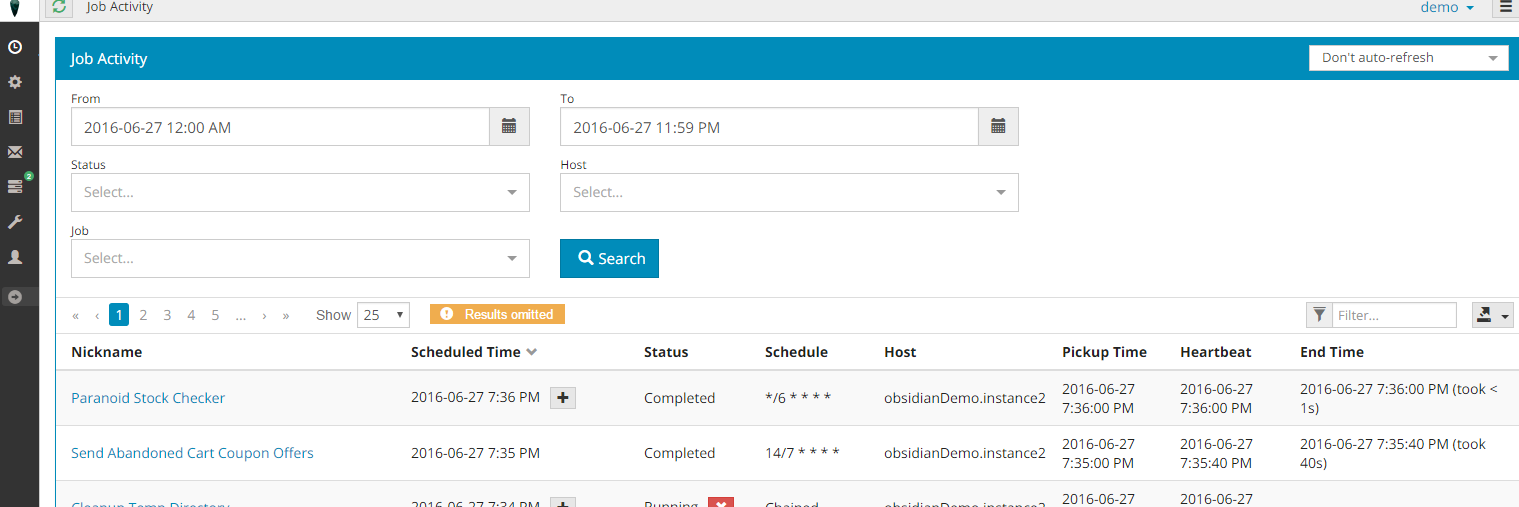Open the clock Job Activity sidebar icon
The width and height of the screenshot is (1519, 507).
click(x=15, y=47)
